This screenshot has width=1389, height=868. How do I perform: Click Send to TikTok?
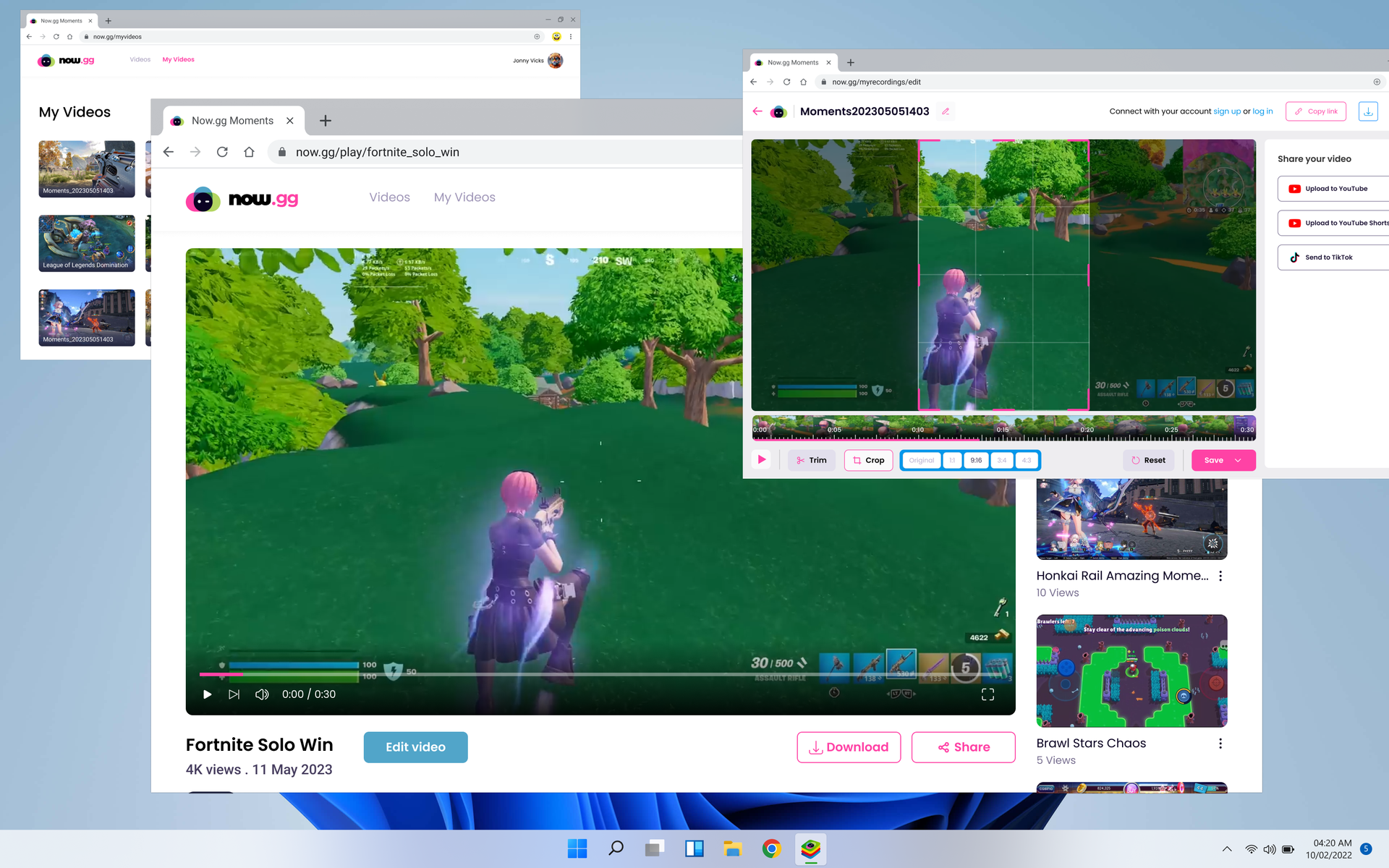[x=1333, y=258]
